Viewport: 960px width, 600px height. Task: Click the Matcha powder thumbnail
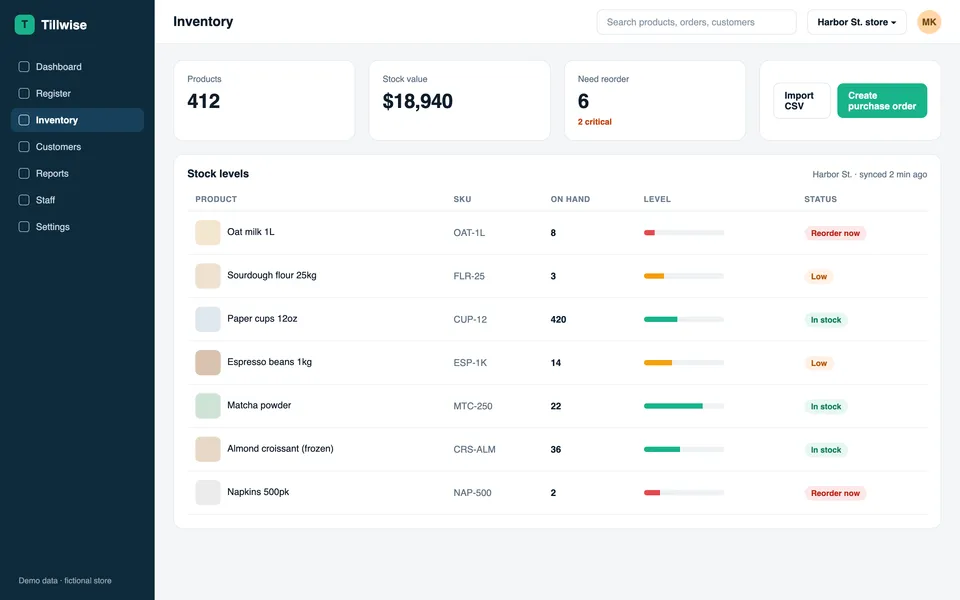click(x=208, y=406)
